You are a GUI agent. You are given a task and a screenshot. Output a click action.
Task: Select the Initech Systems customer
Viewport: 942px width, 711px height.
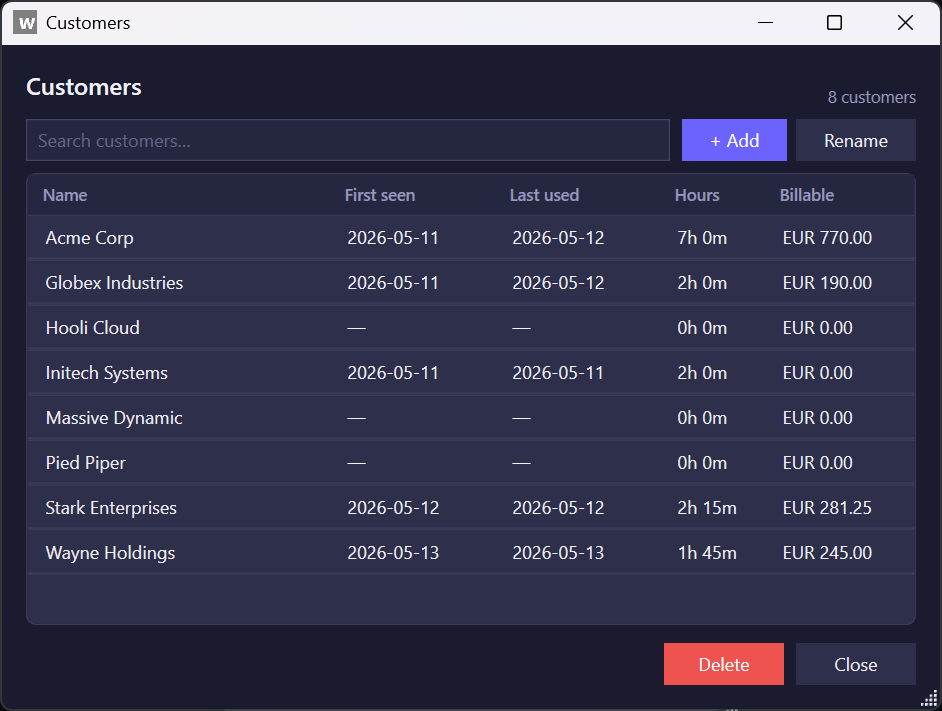click(471, 373)
